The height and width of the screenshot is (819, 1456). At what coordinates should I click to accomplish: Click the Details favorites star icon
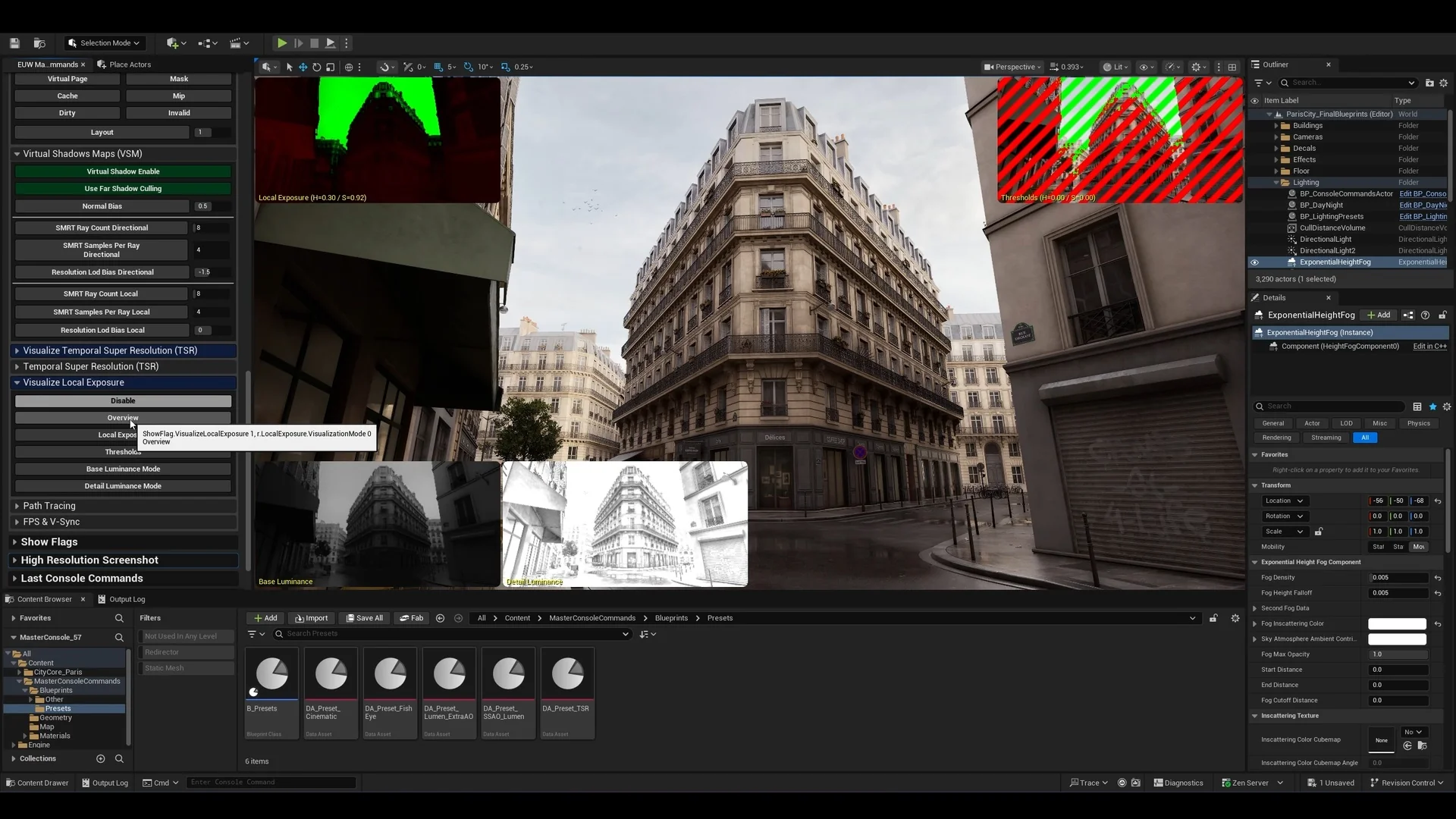1432,406
